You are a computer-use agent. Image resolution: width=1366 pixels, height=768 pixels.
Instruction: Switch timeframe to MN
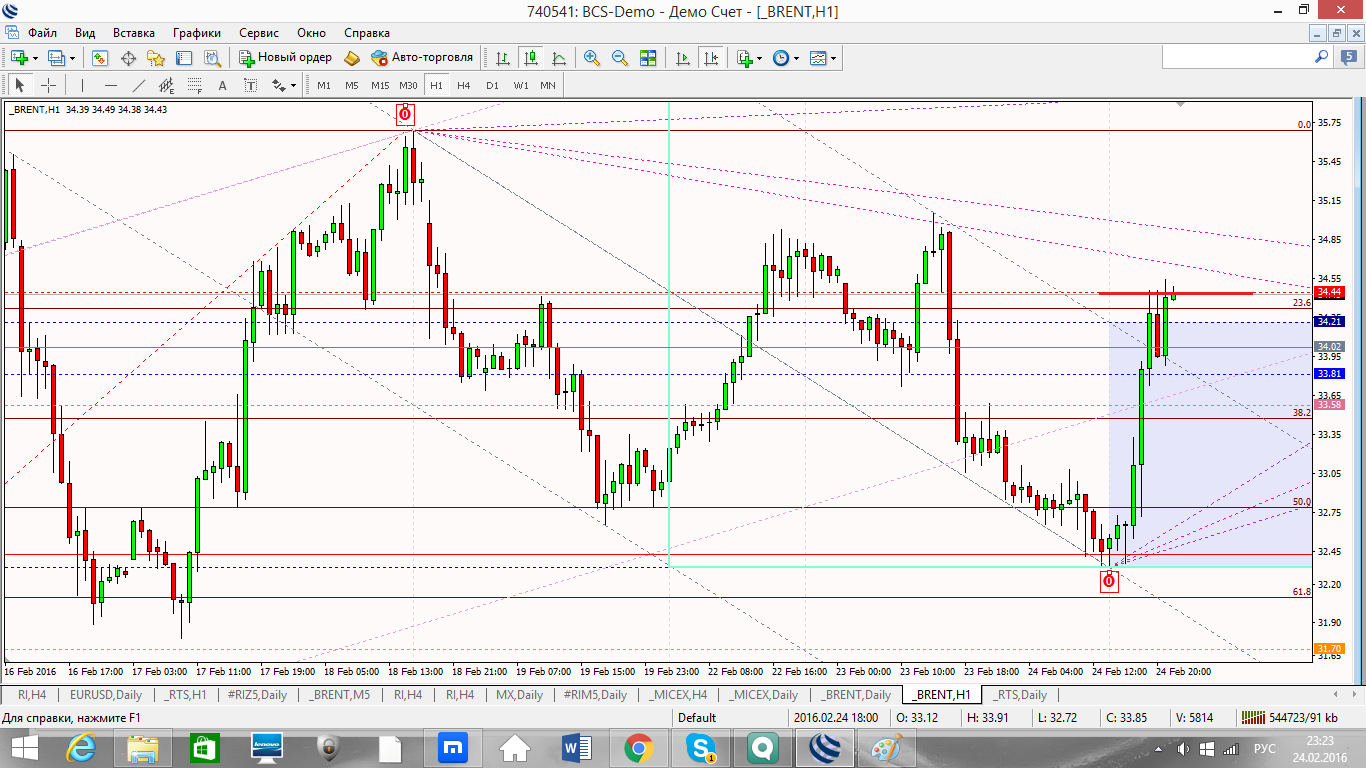(x=548, y=85)
